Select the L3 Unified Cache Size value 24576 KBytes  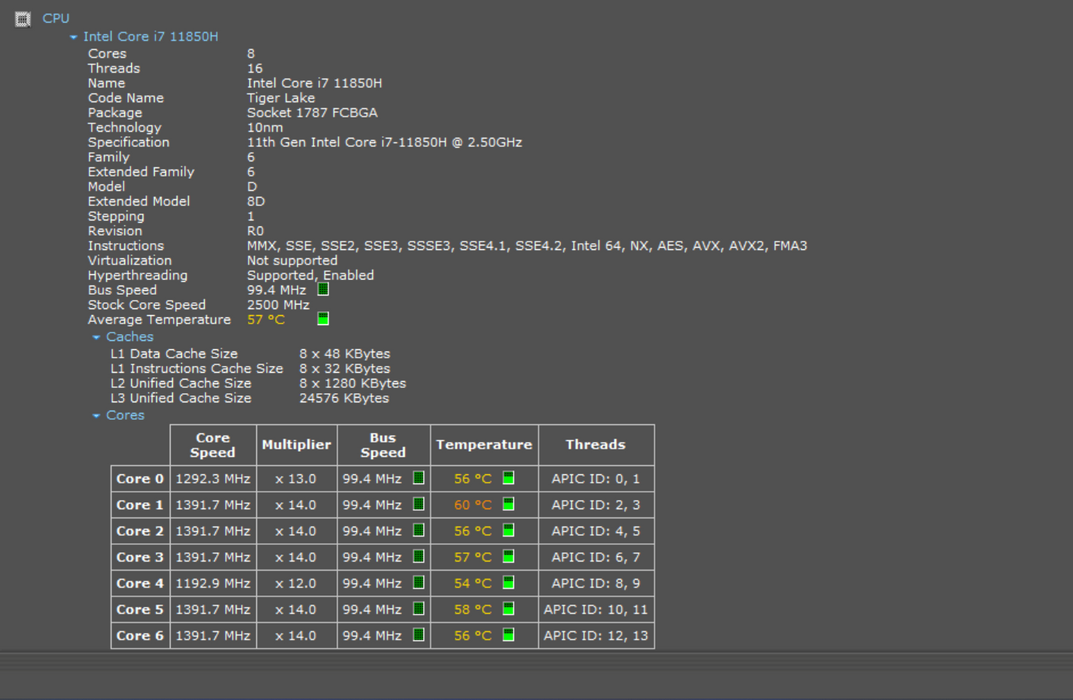[344, 398]
